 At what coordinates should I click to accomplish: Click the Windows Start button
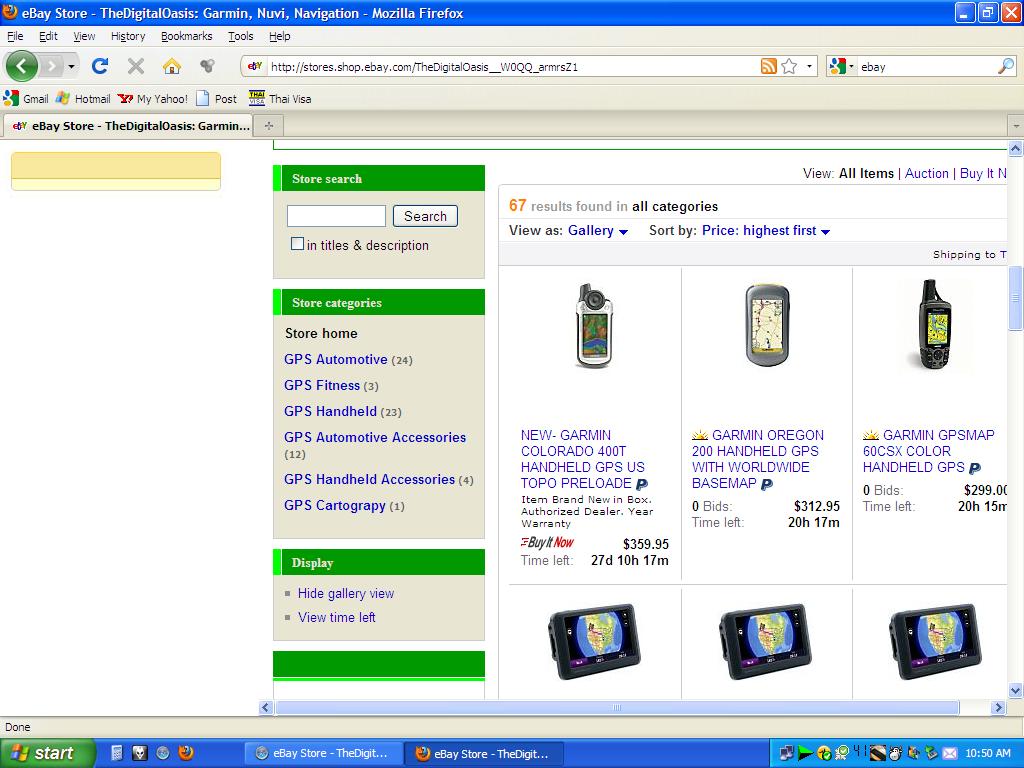coord(47,753)
